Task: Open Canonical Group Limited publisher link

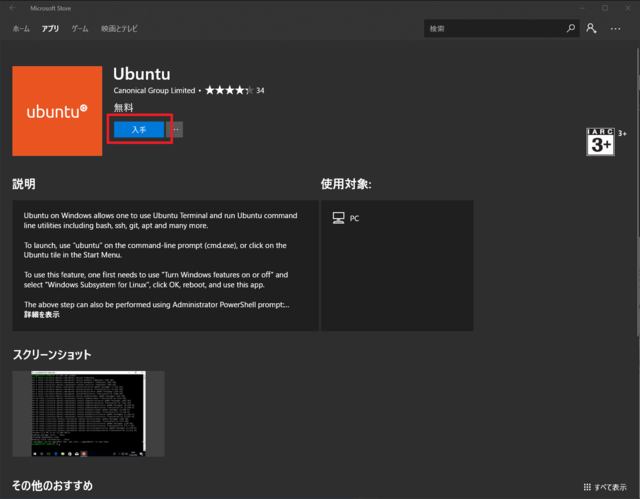Action: (x=154, y=91)
